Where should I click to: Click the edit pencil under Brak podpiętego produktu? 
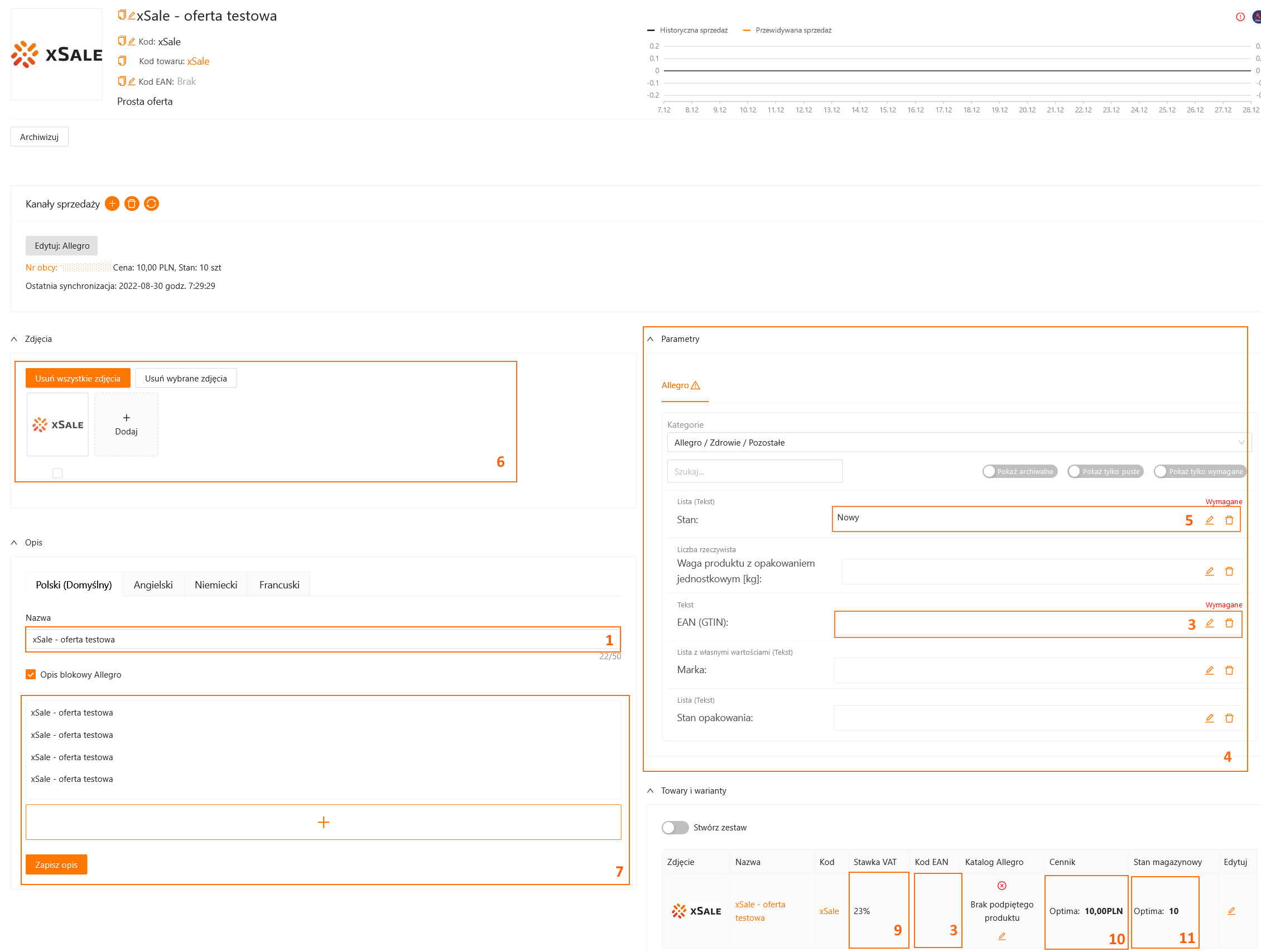[1002, 936]
